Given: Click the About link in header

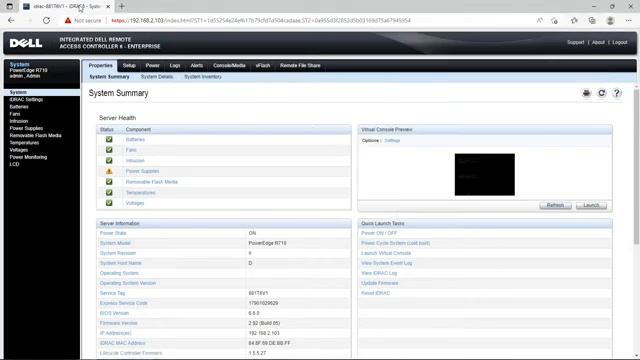Looking at the screenshot, I should (598, 42).
